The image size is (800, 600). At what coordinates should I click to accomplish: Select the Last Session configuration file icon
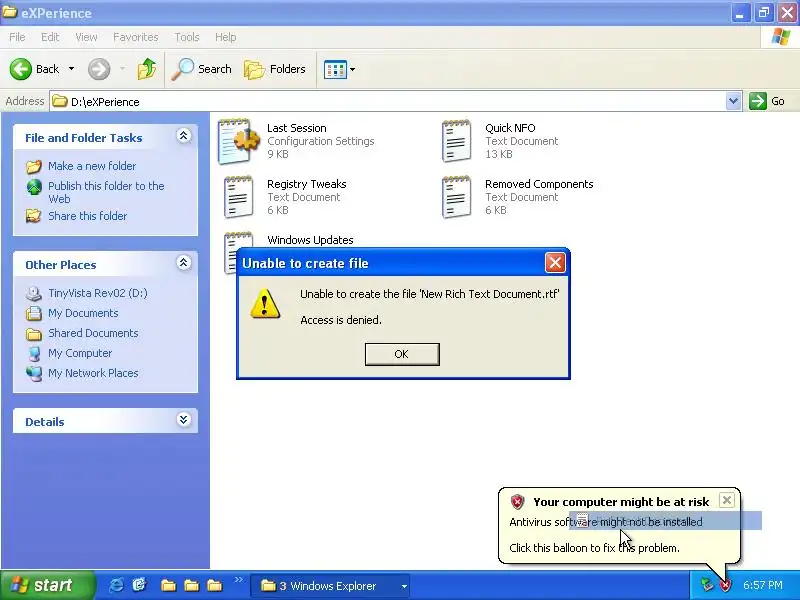click(238, 141)
